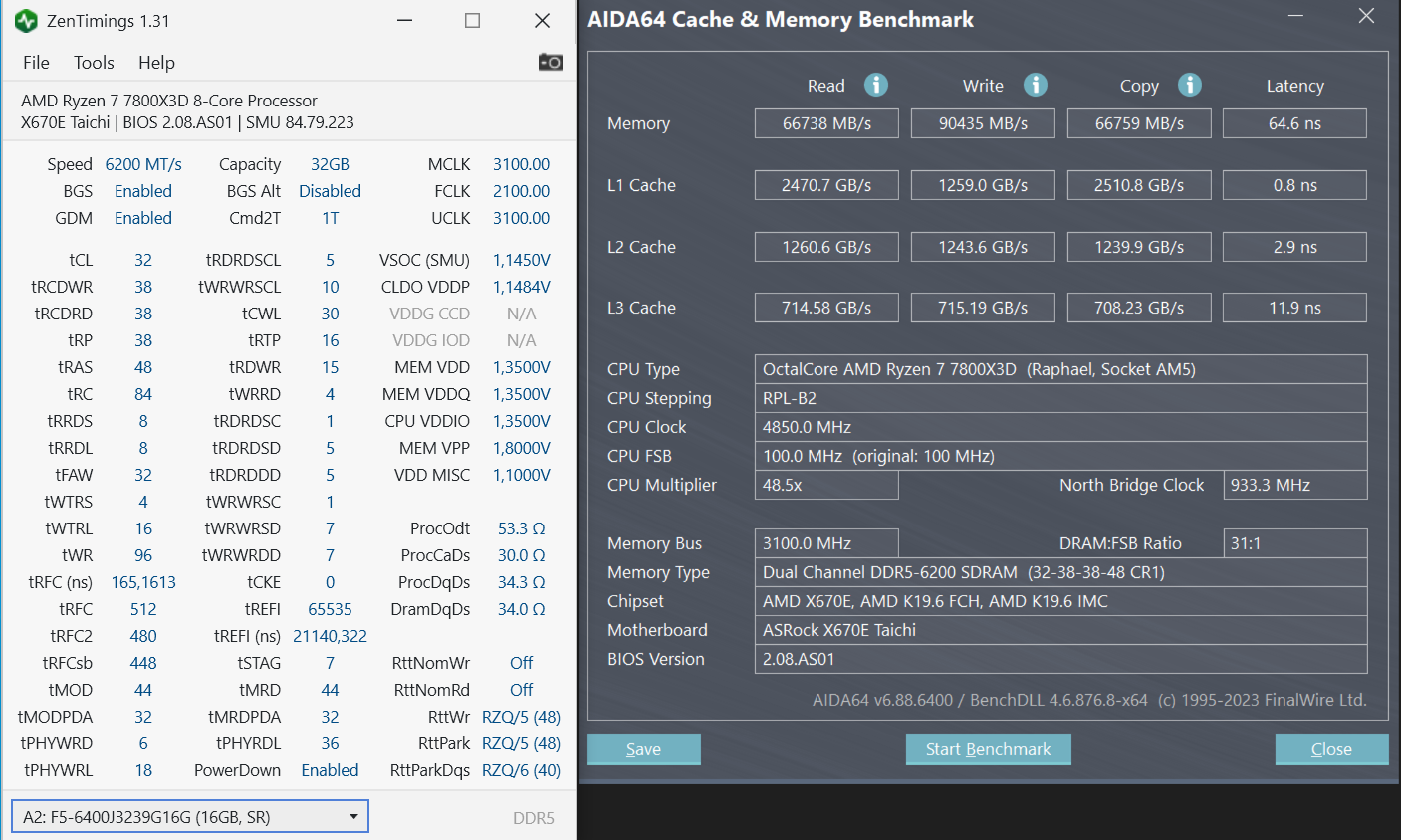The height and width of the screenshot is (840, 1401).
Task: Click the PowerDown value Enabled
Action: point(330,770)
